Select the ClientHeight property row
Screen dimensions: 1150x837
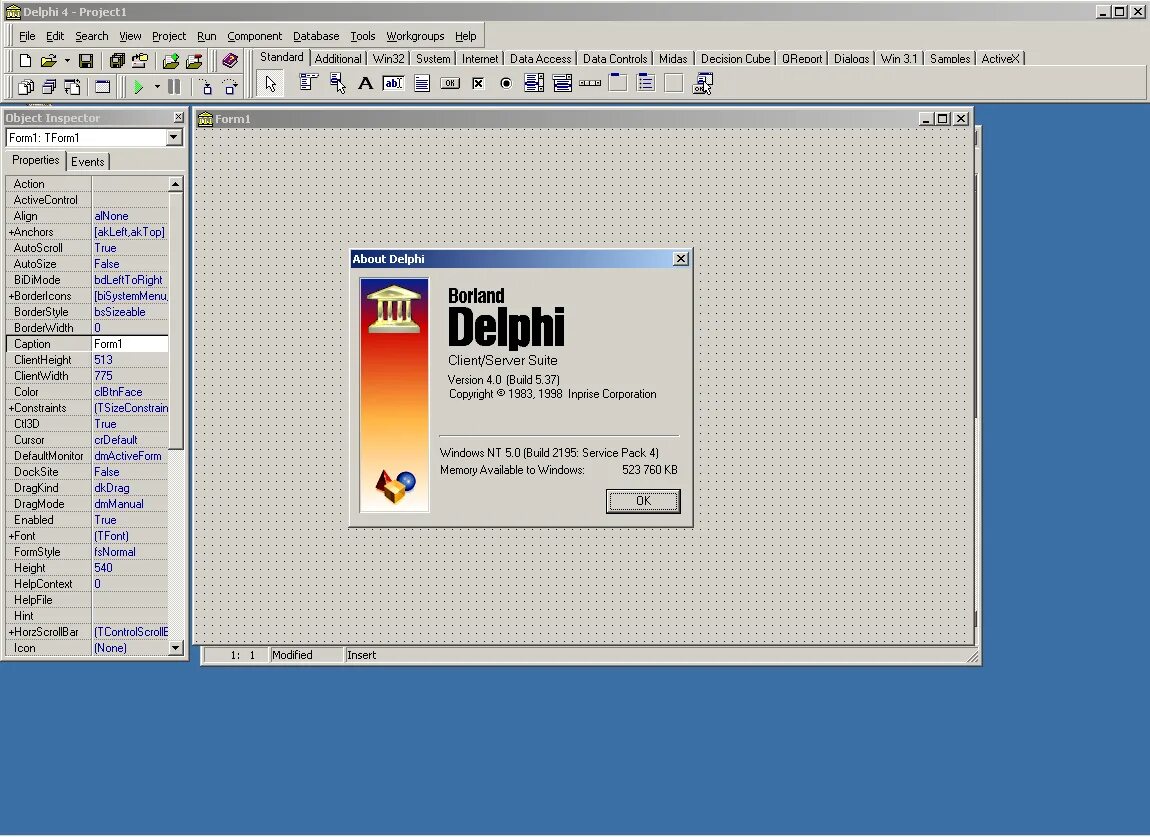coord(87,359)
